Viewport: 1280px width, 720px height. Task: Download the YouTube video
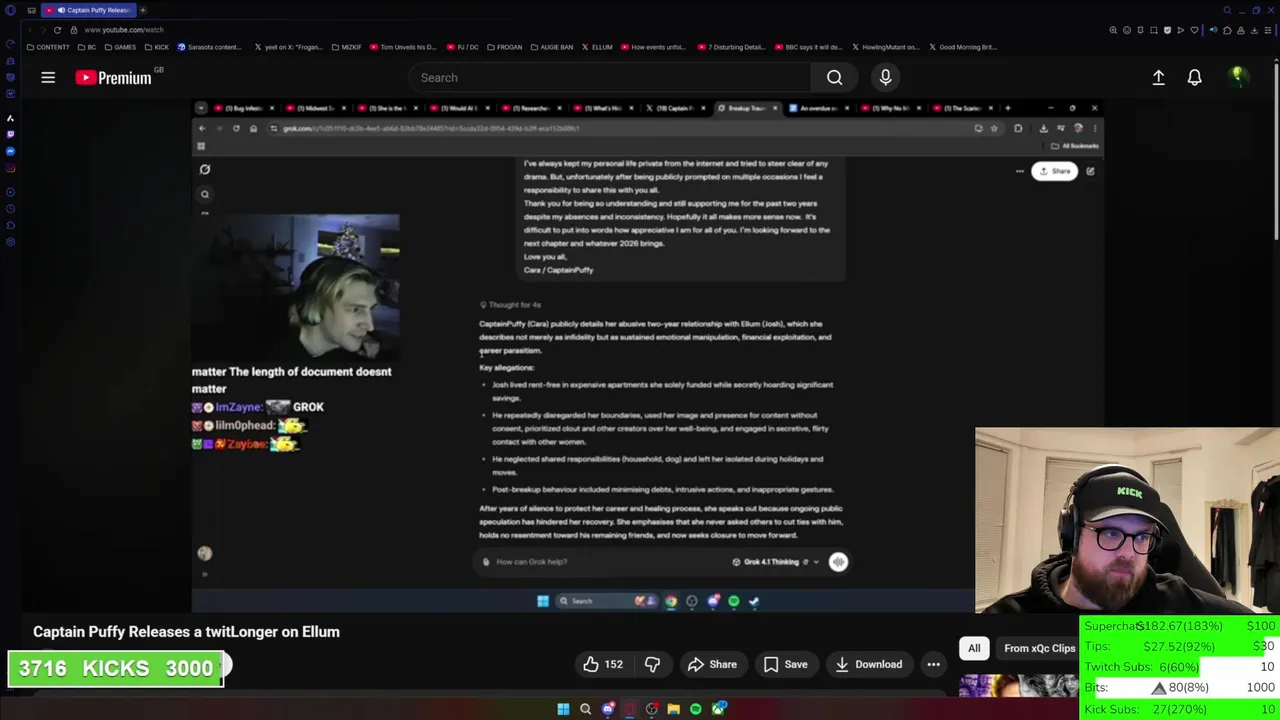click(867, 664)
